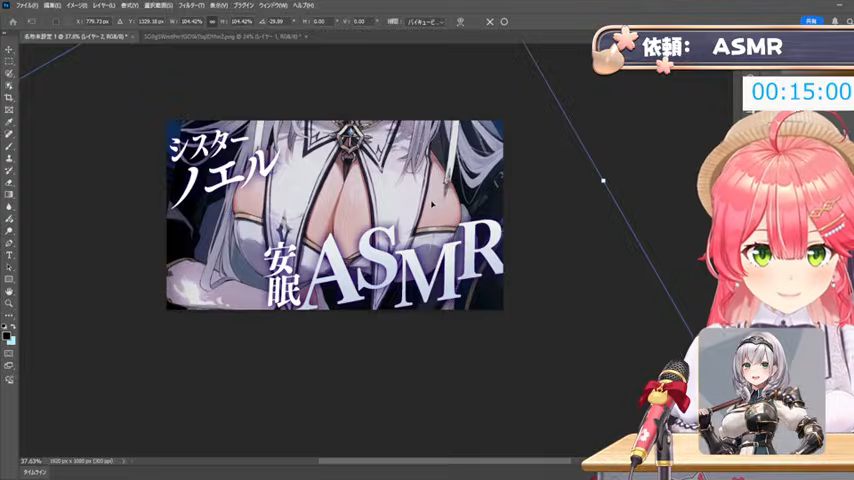Click the zoom level 37.63% field

tap(31, 461)
